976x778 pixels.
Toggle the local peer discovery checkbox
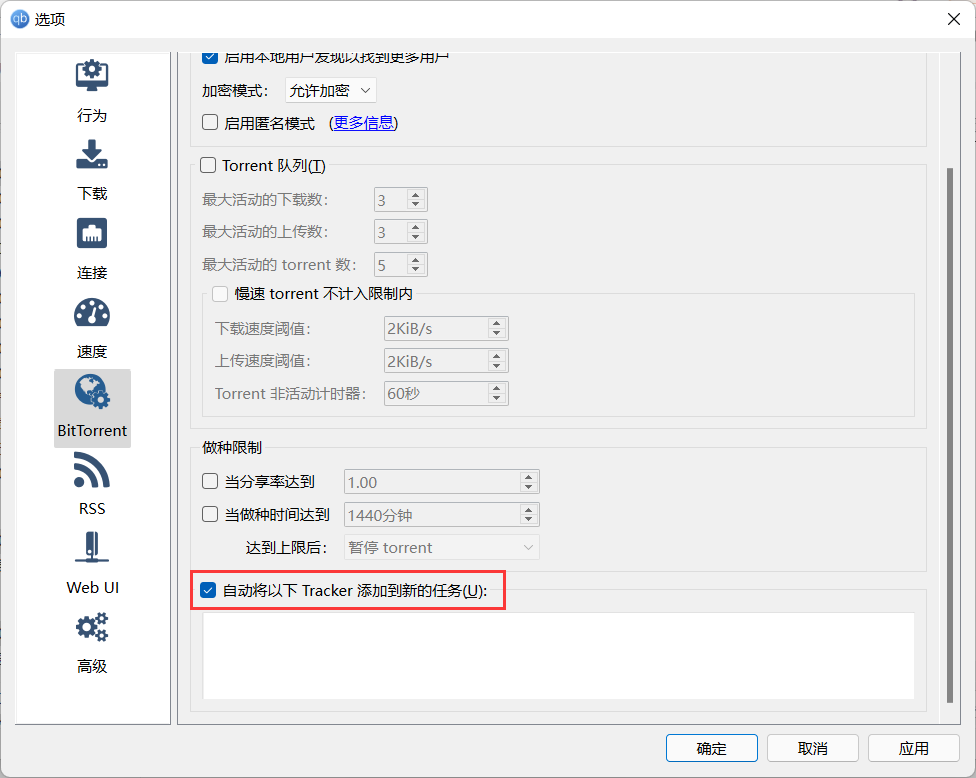tap(210, 58)
